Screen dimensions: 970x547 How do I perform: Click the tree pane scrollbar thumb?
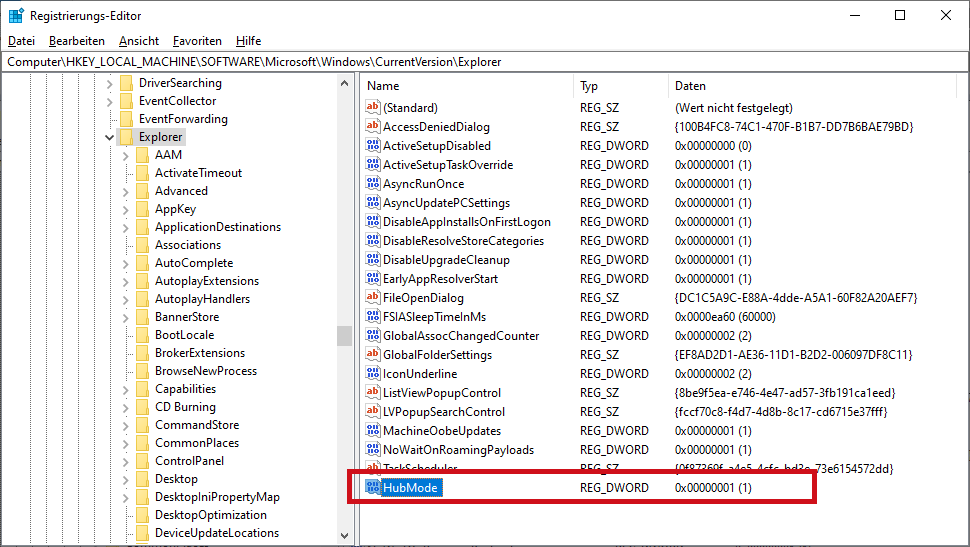(x=345, y=335)
